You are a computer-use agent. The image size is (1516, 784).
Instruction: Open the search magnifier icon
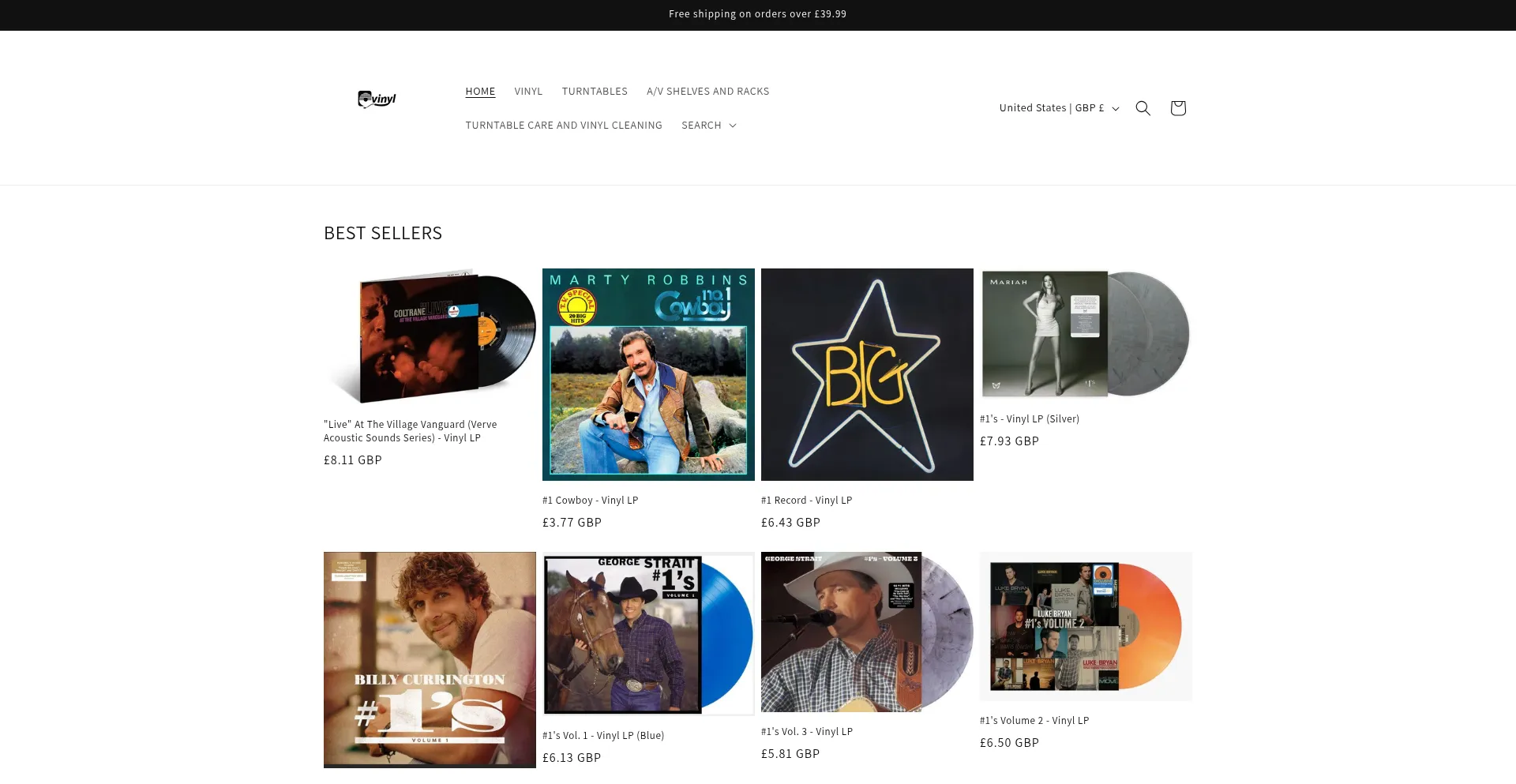pyautogui.click(x=1143, y=108)
